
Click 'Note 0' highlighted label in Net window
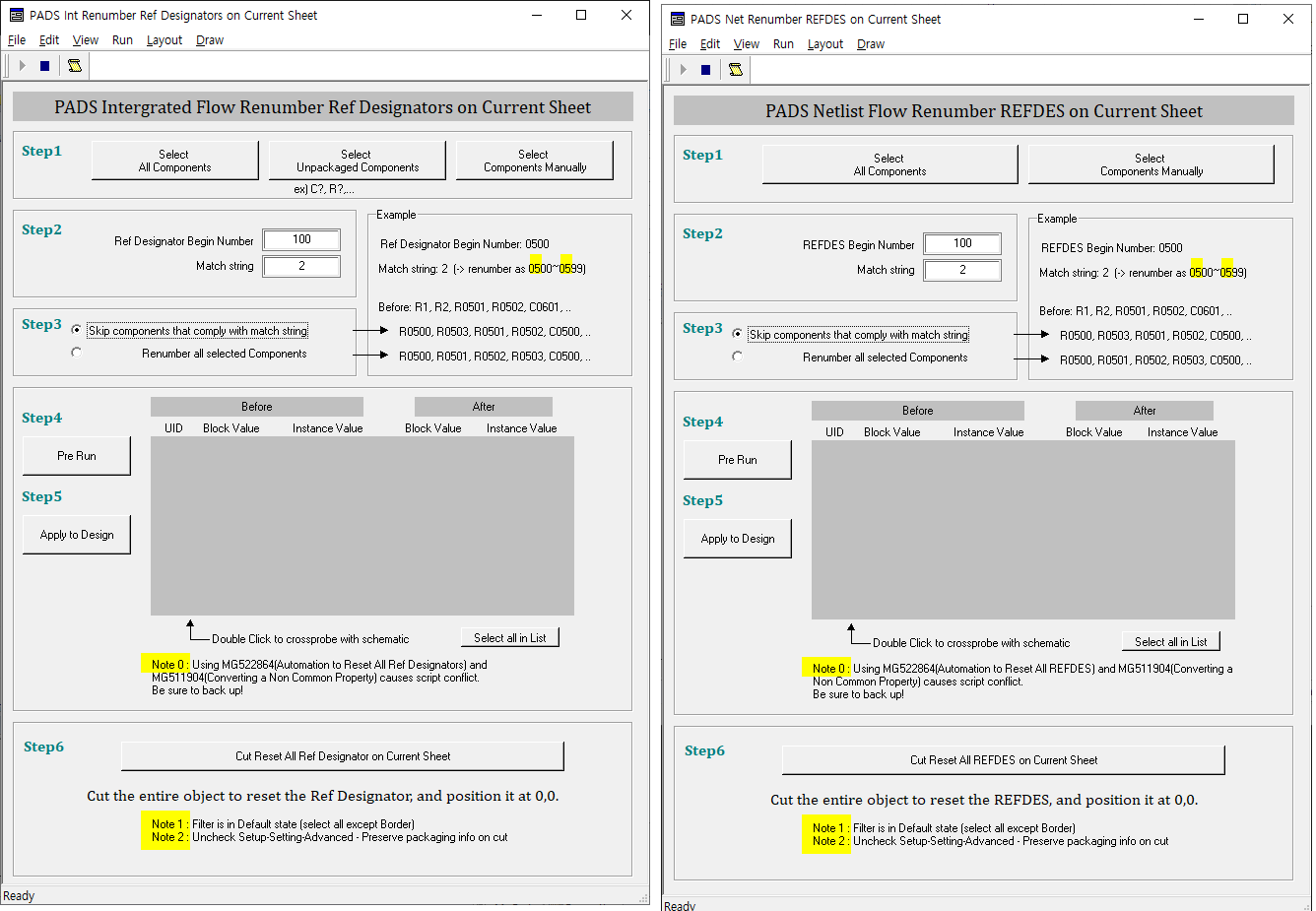tap(826, 669)
